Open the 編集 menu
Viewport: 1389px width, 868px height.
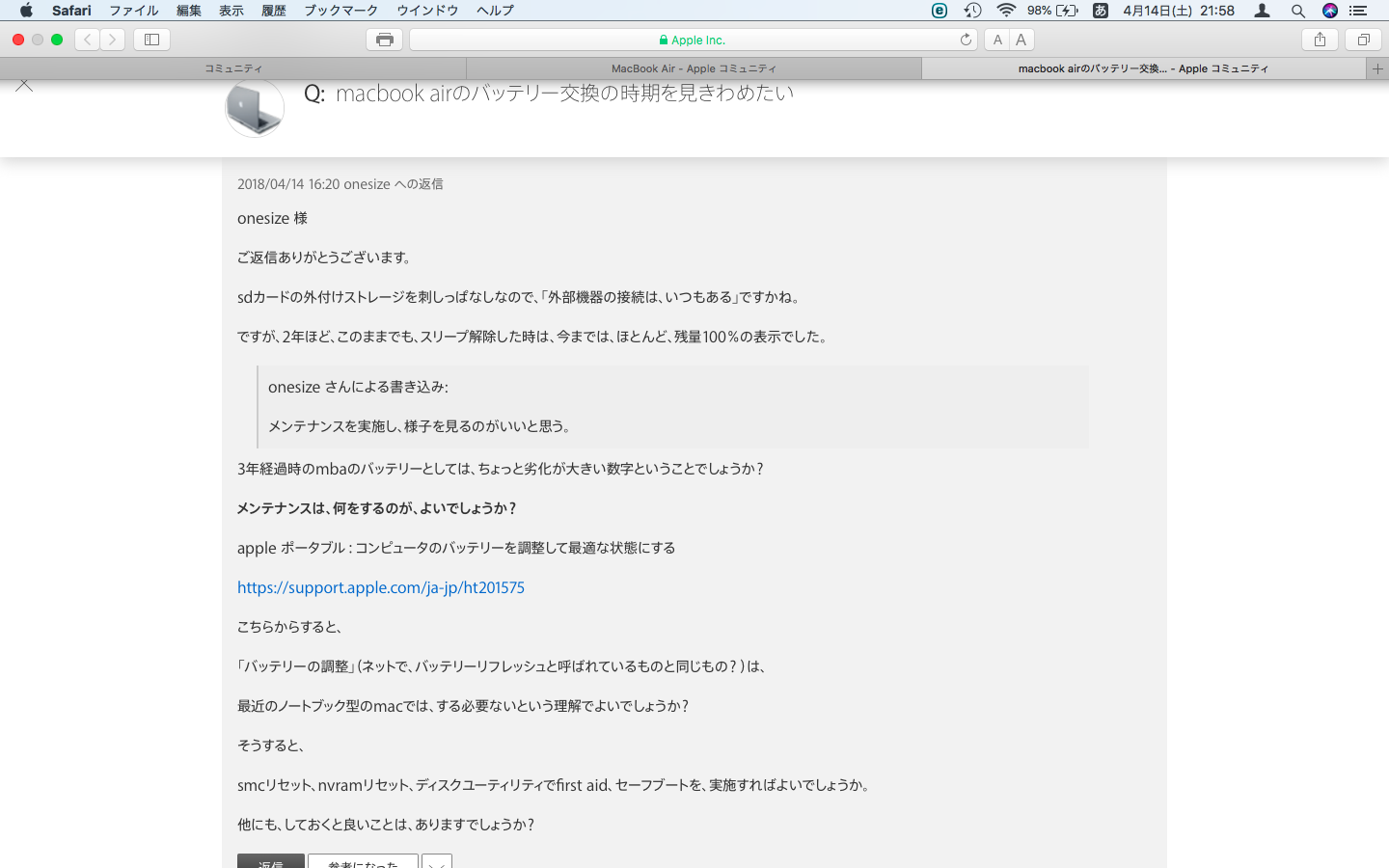click(189, 11)
